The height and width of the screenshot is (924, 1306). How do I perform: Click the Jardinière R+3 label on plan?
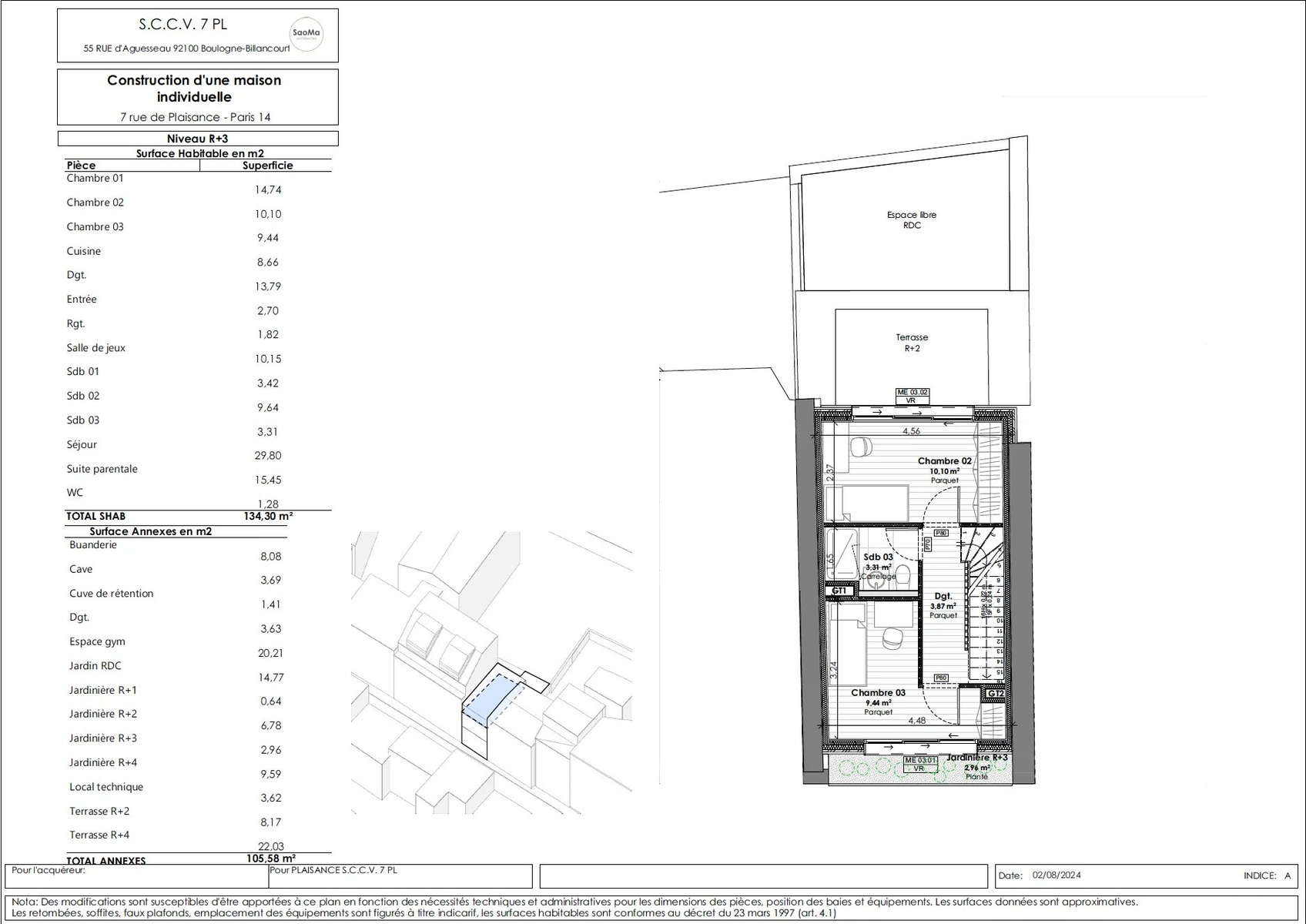pos(976,758)
